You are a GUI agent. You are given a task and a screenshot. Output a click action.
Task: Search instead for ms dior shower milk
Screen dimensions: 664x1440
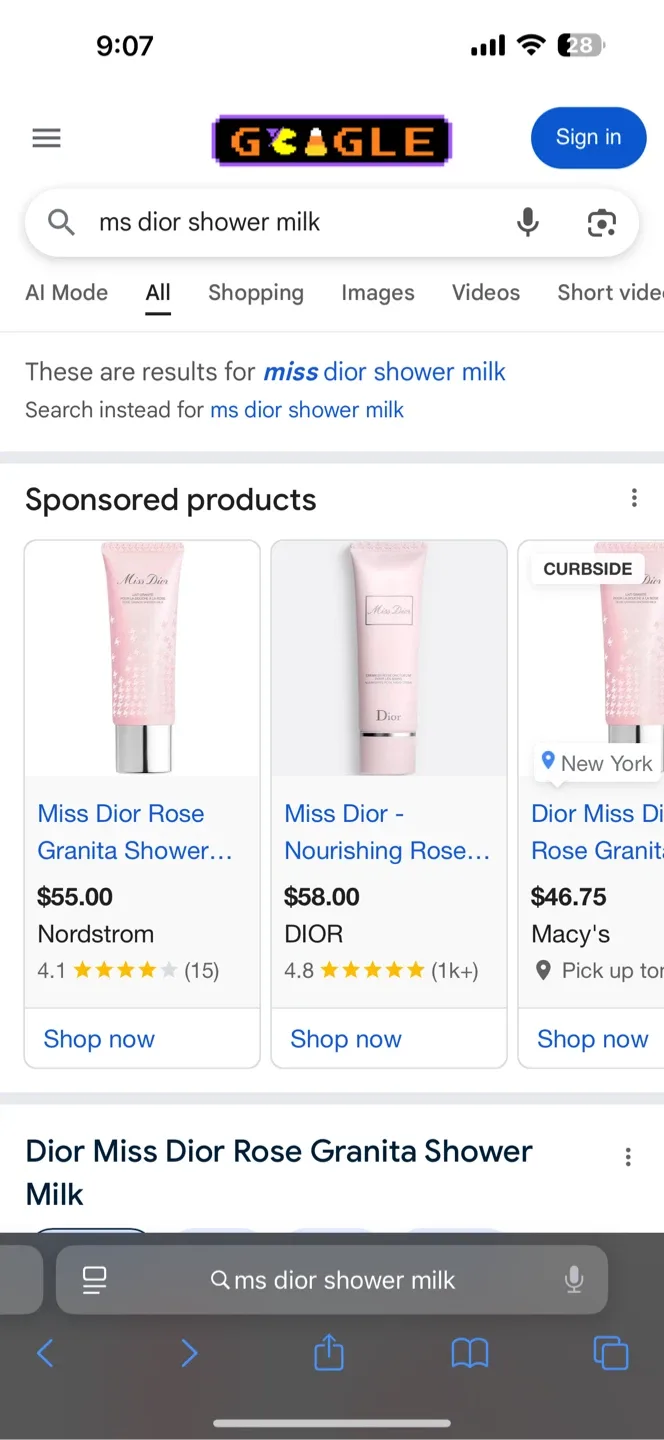[306, 410]
